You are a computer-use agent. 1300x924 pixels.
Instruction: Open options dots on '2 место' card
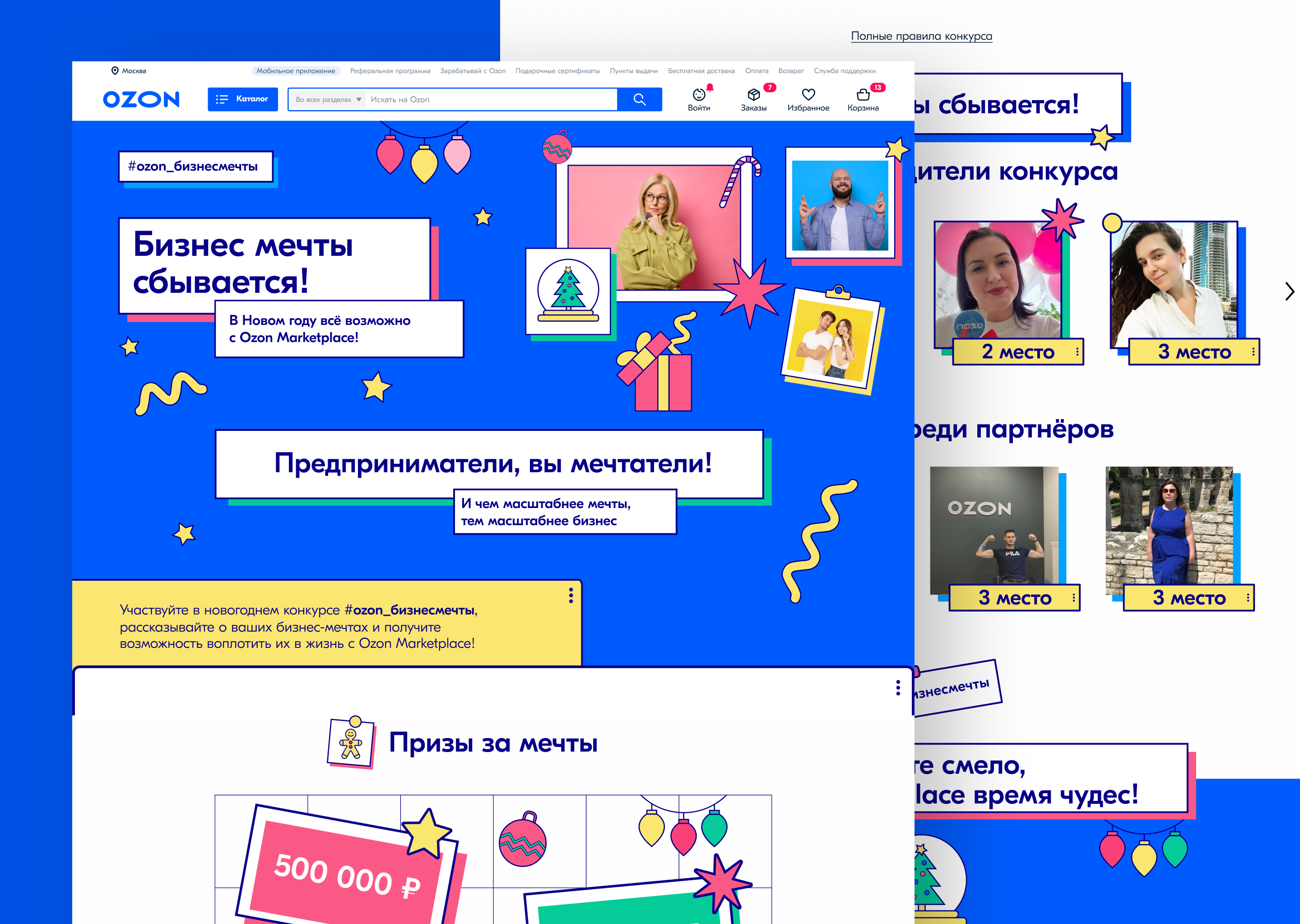1077,351
